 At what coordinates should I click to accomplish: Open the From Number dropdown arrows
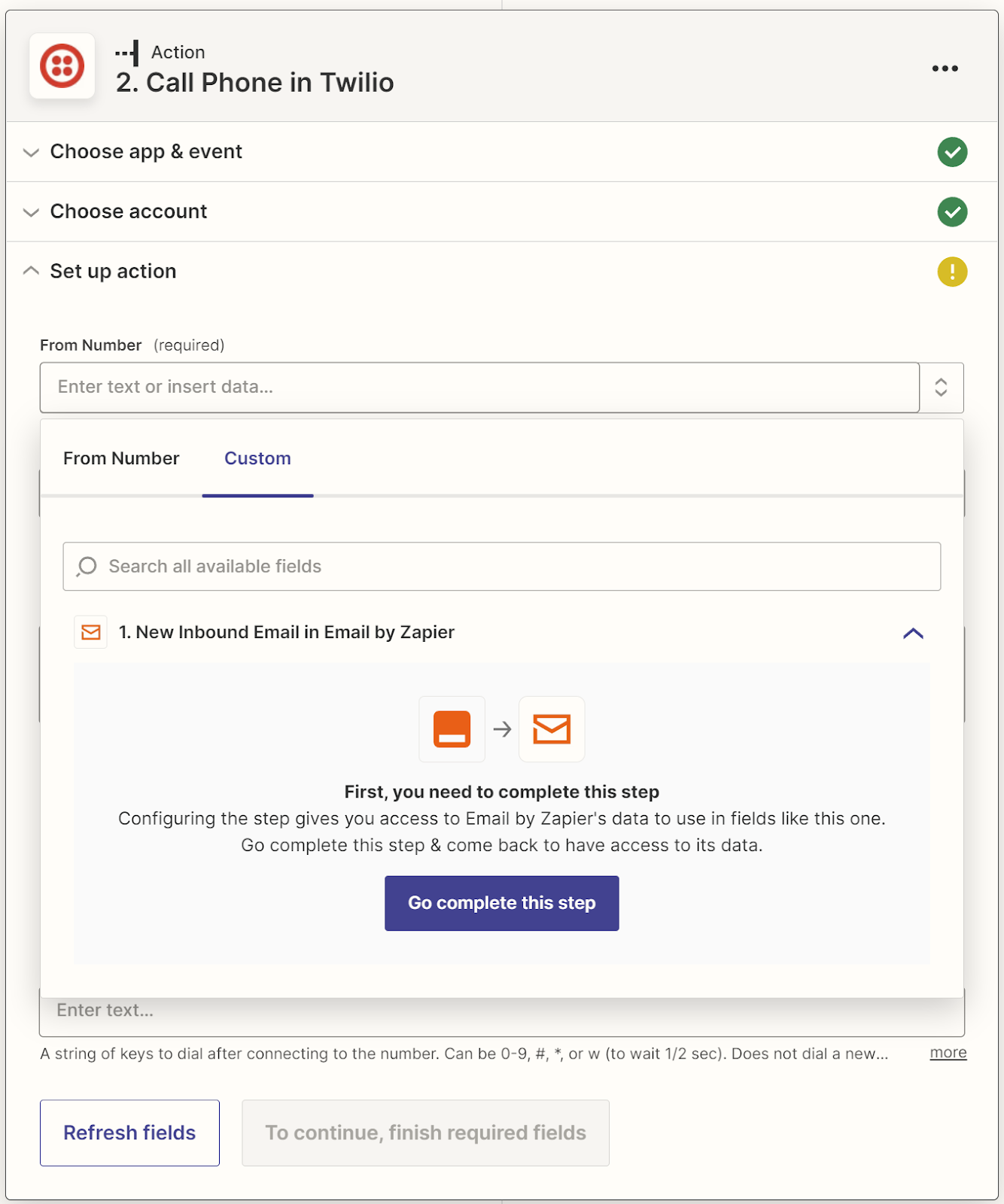tap(941, 388)
